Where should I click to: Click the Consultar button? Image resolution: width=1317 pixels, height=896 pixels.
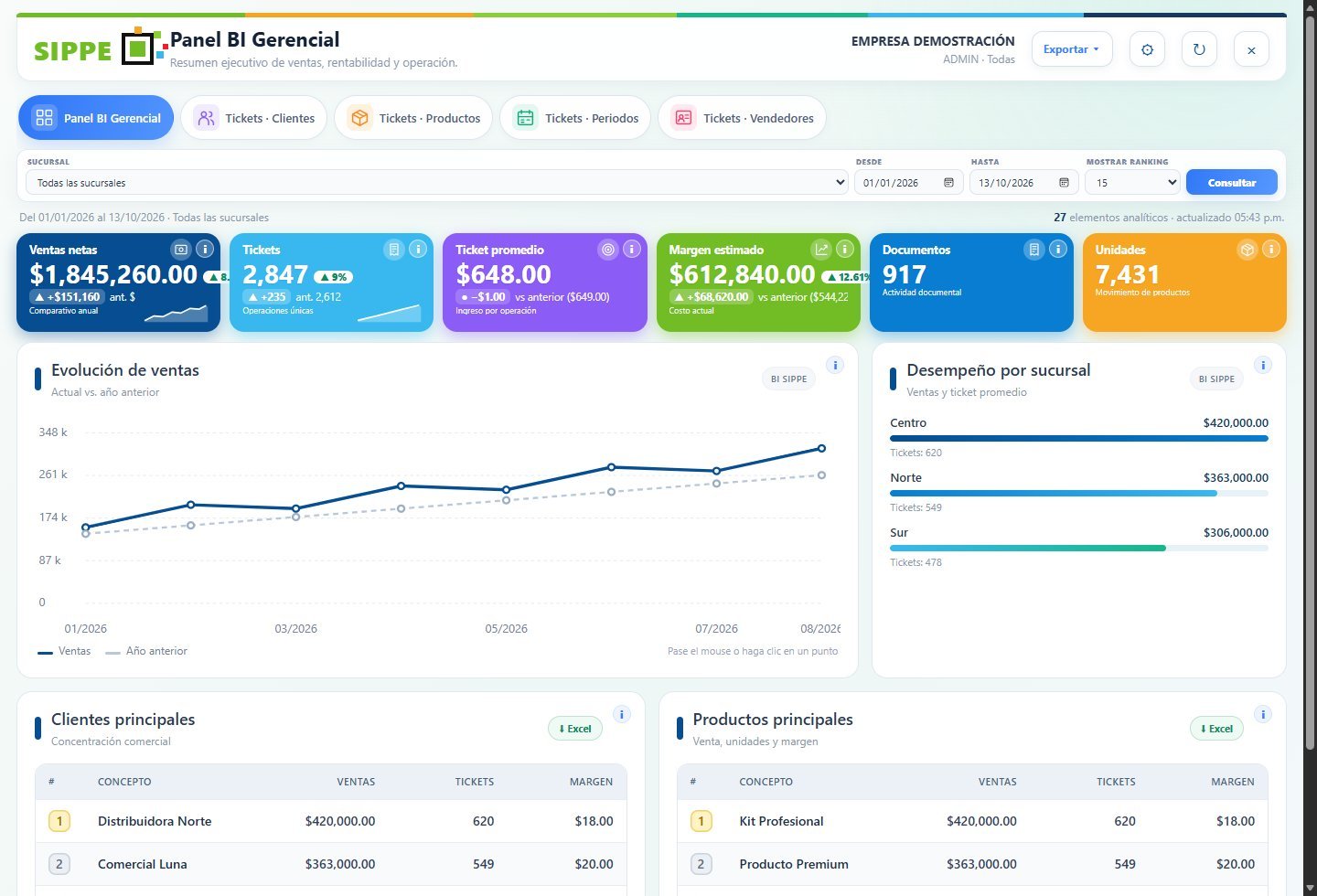pos(1232,183)
